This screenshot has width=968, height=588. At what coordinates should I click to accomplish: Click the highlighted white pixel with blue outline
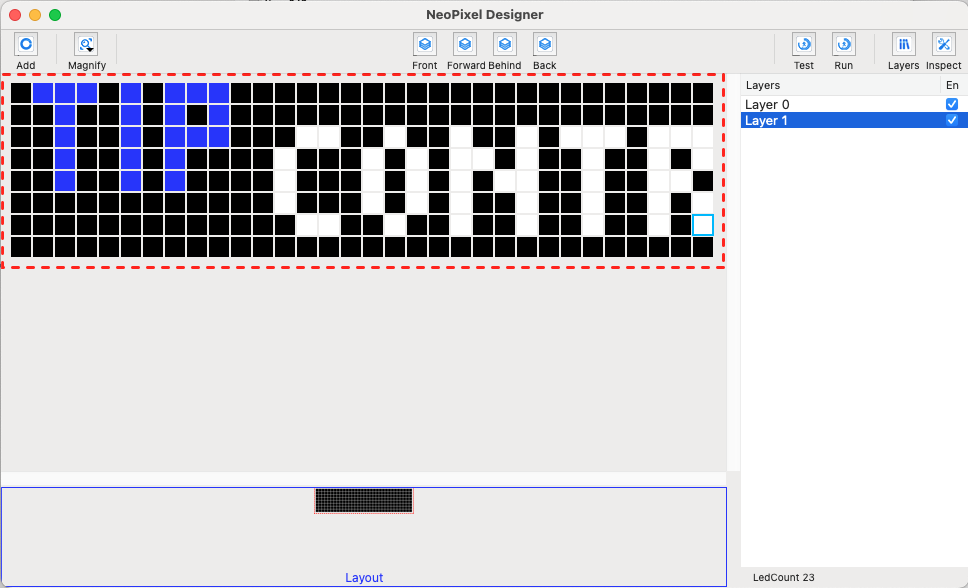coord(703,225)
